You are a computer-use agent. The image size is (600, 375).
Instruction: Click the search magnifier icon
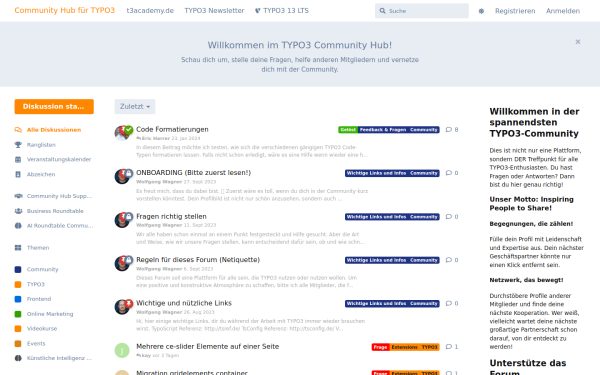(382, 11)
